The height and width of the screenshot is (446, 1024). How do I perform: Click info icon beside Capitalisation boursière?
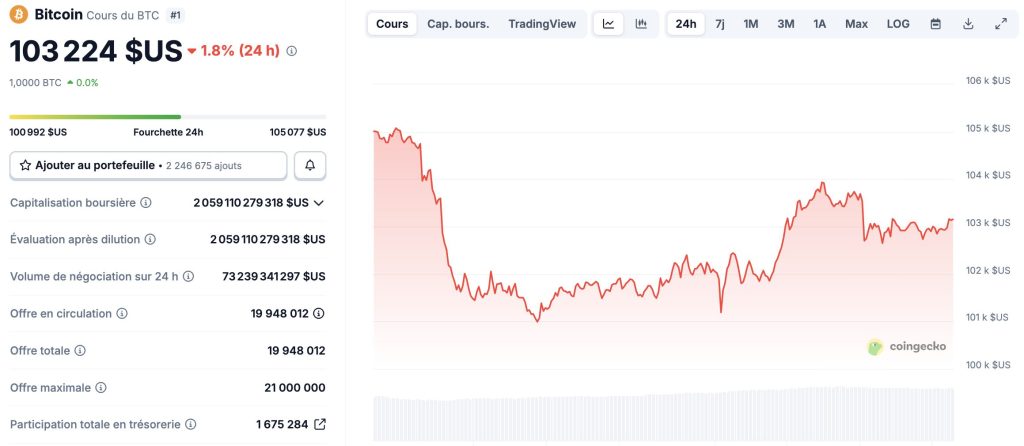146,203
